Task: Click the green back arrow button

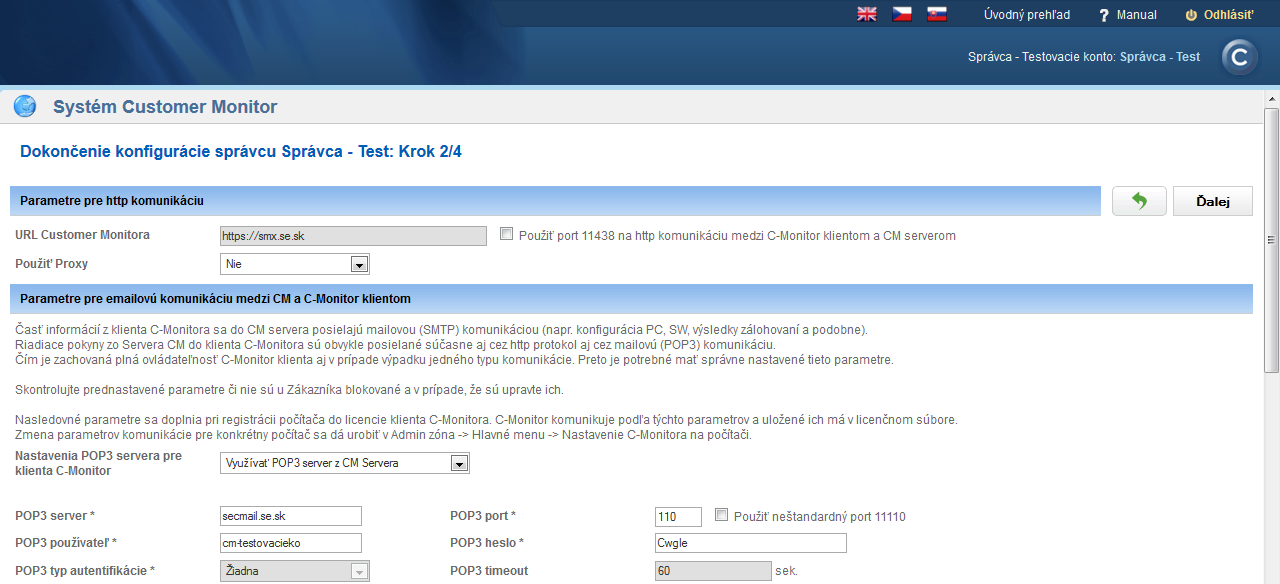Action: [x=1139, y=201]
